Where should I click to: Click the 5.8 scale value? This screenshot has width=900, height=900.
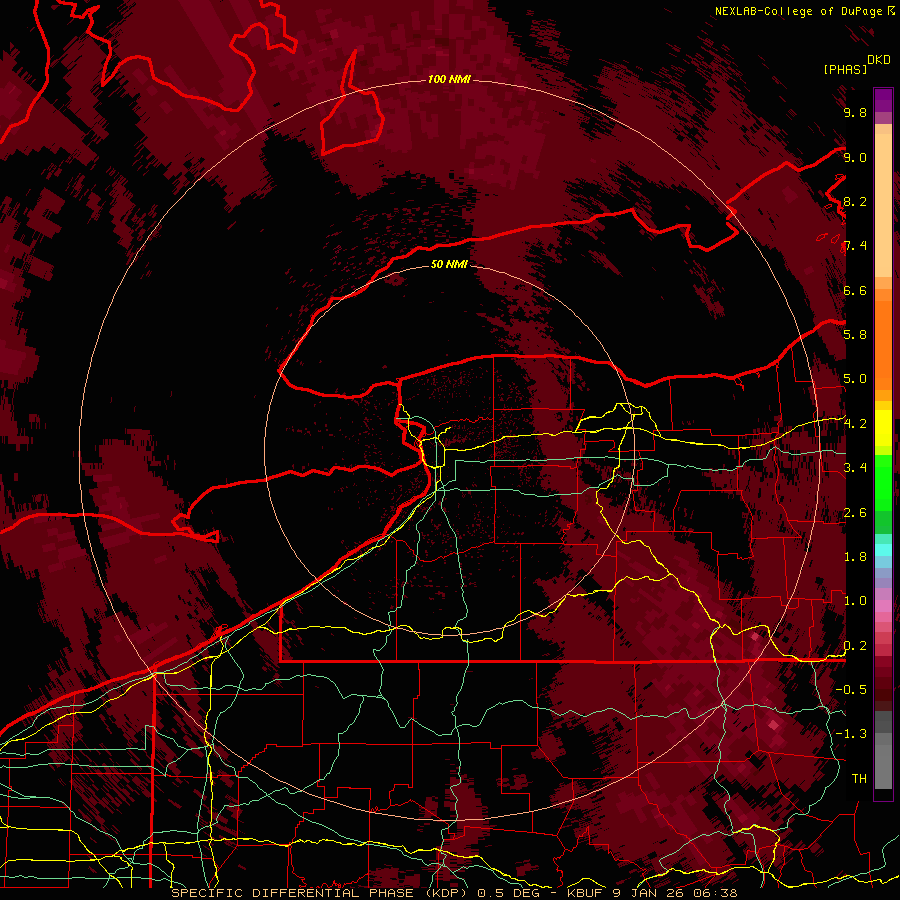point(855,334)
